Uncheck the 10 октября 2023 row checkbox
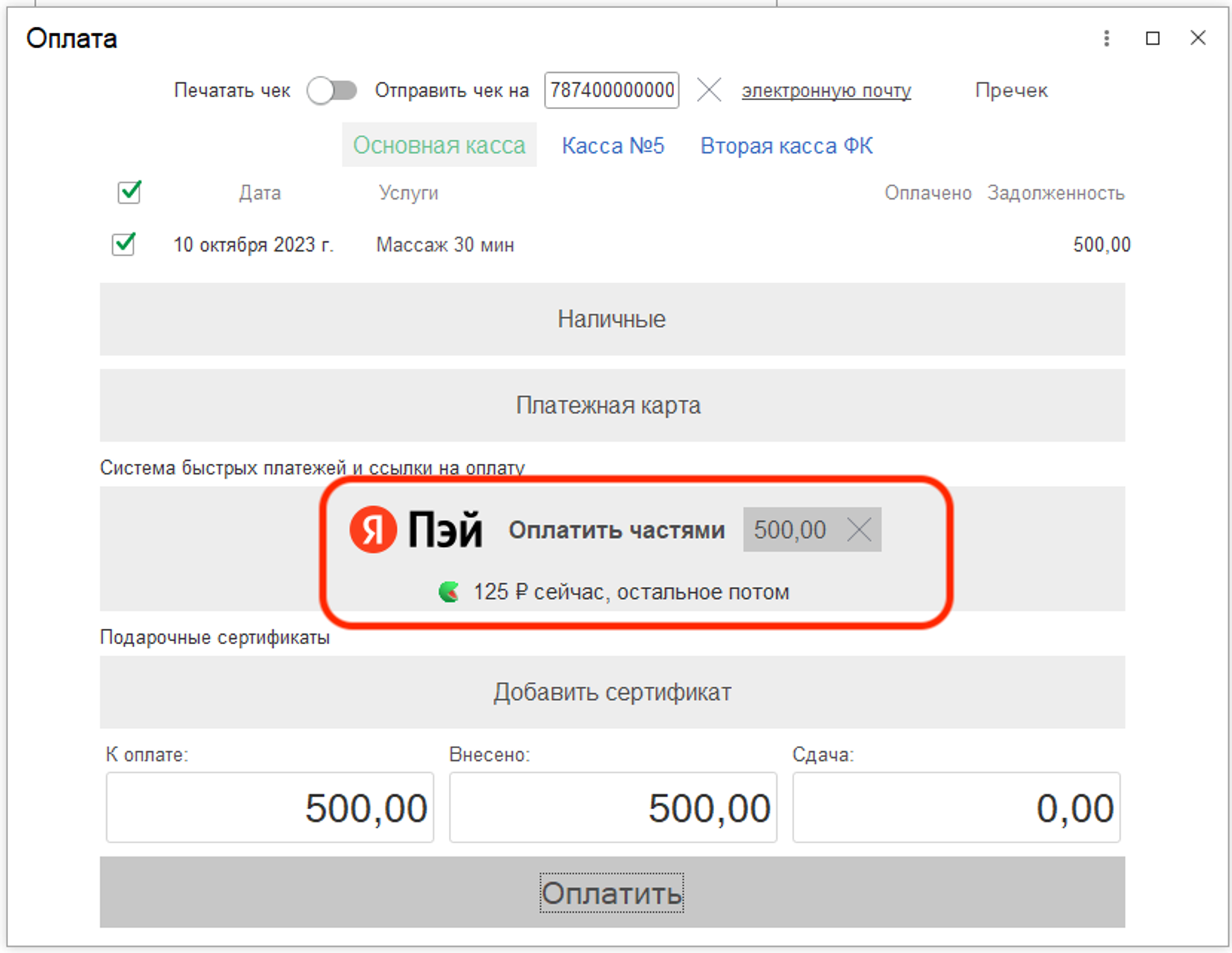1232x953 pixels. point(124,244)
